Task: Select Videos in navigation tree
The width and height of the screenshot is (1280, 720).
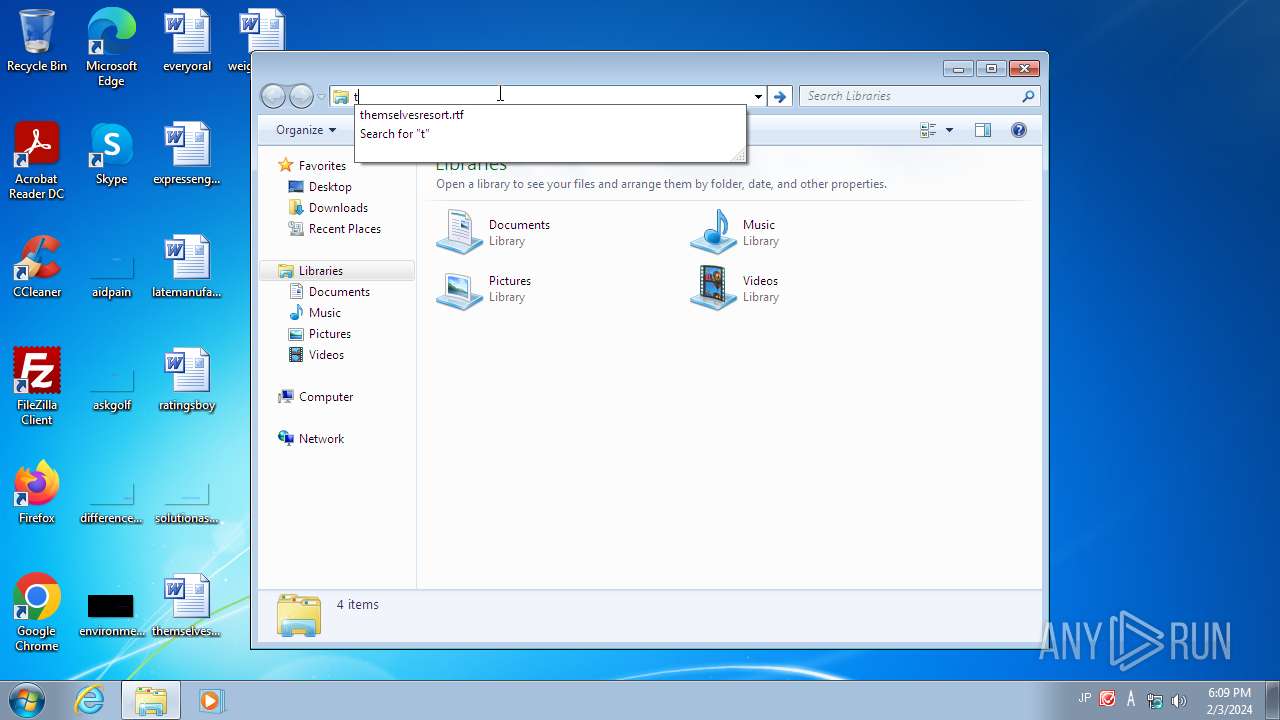Action: pos(326,355)
